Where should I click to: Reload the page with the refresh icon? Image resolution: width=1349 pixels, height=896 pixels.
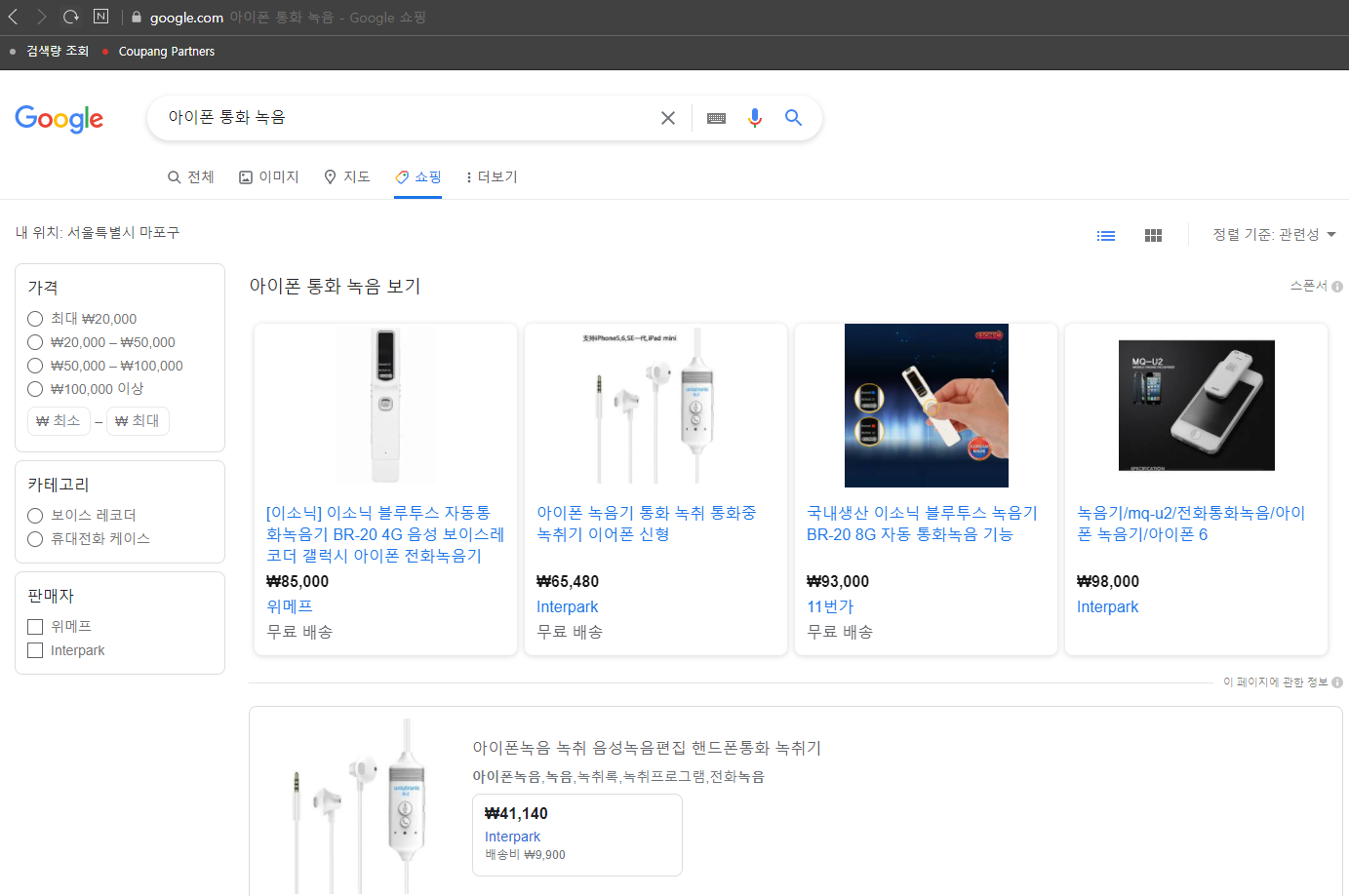[70, 17]
